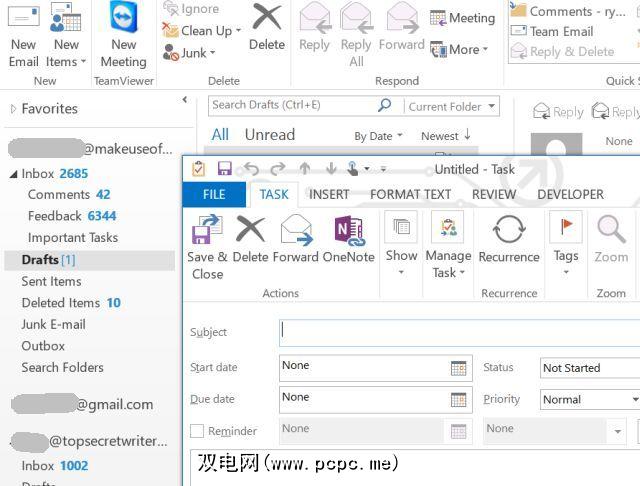Select the Team Email quick step
This screenshot has width=640, height=486.
click(552, 31)
